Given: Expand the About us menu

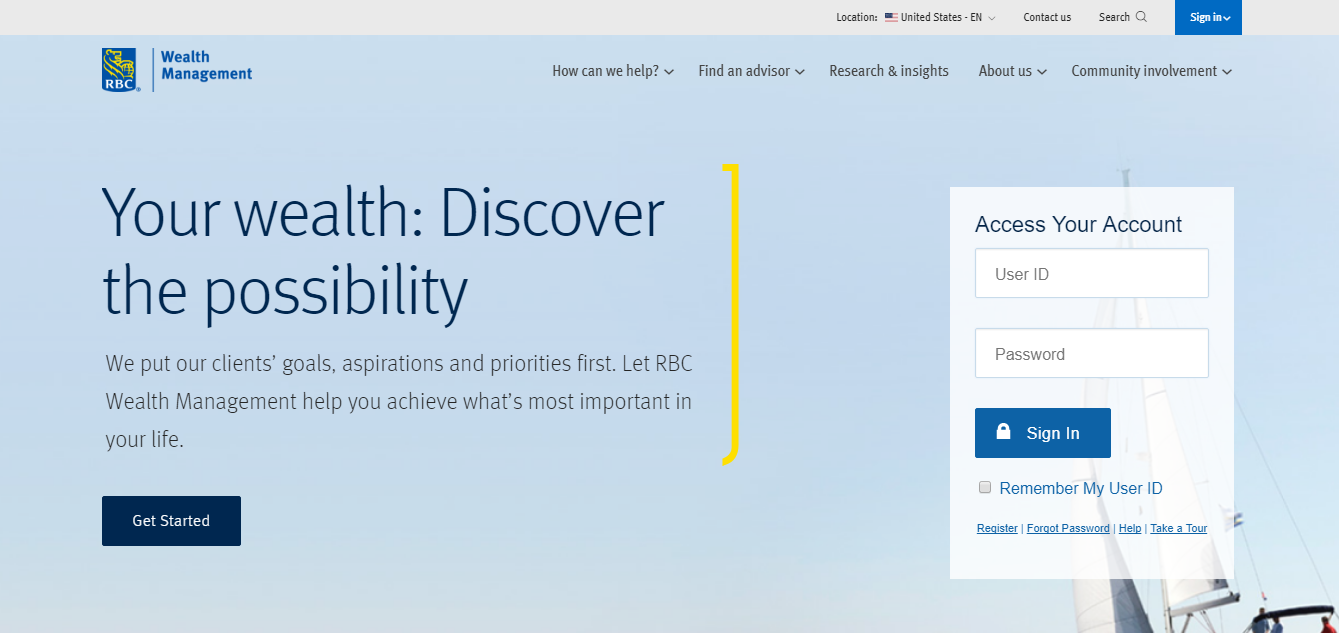Looking at the screenshot, I should point(1013,71).
